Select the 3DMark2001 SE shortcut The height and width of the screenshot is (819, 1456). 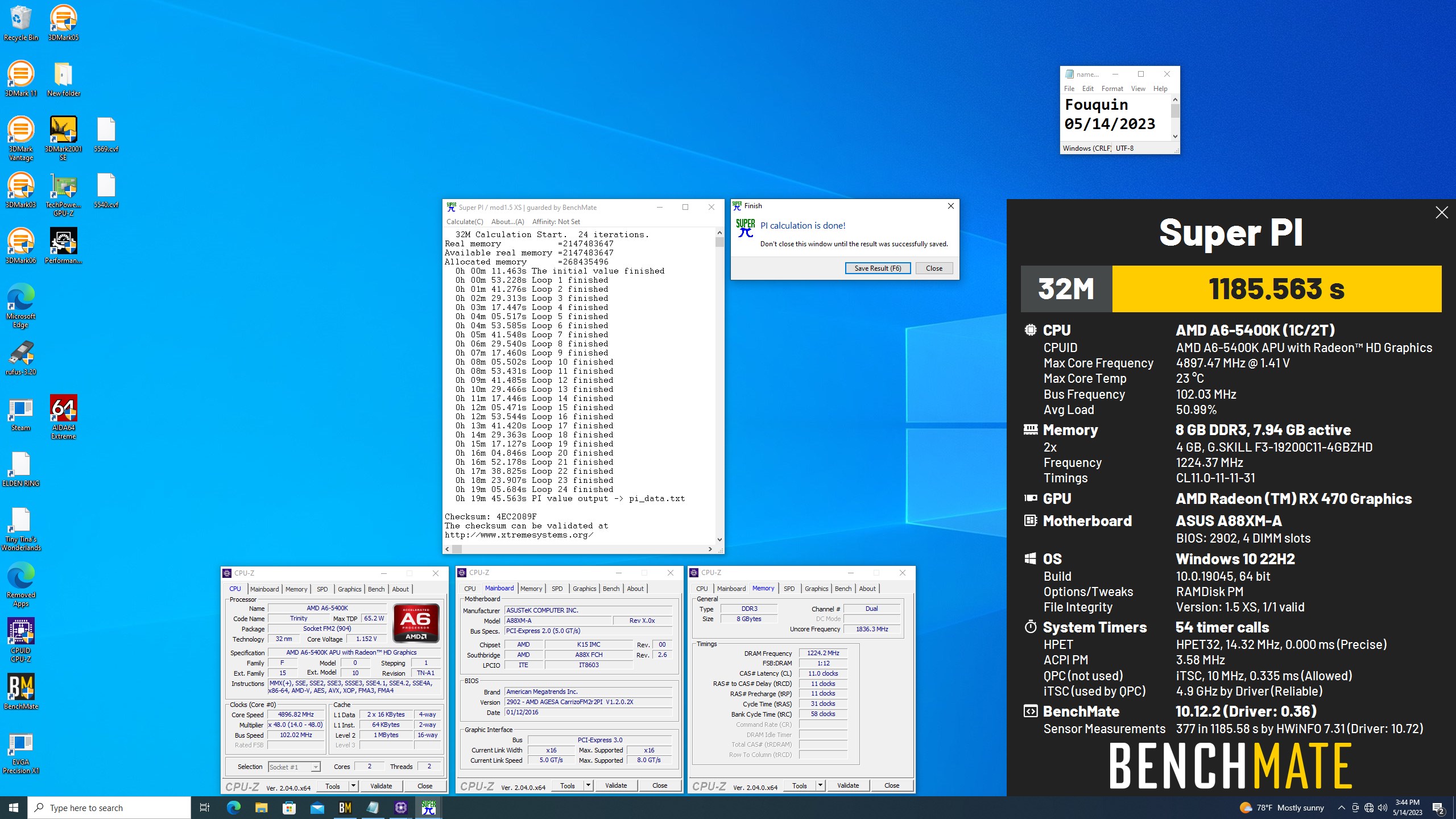pyautogui.click(x=63, y=139)
